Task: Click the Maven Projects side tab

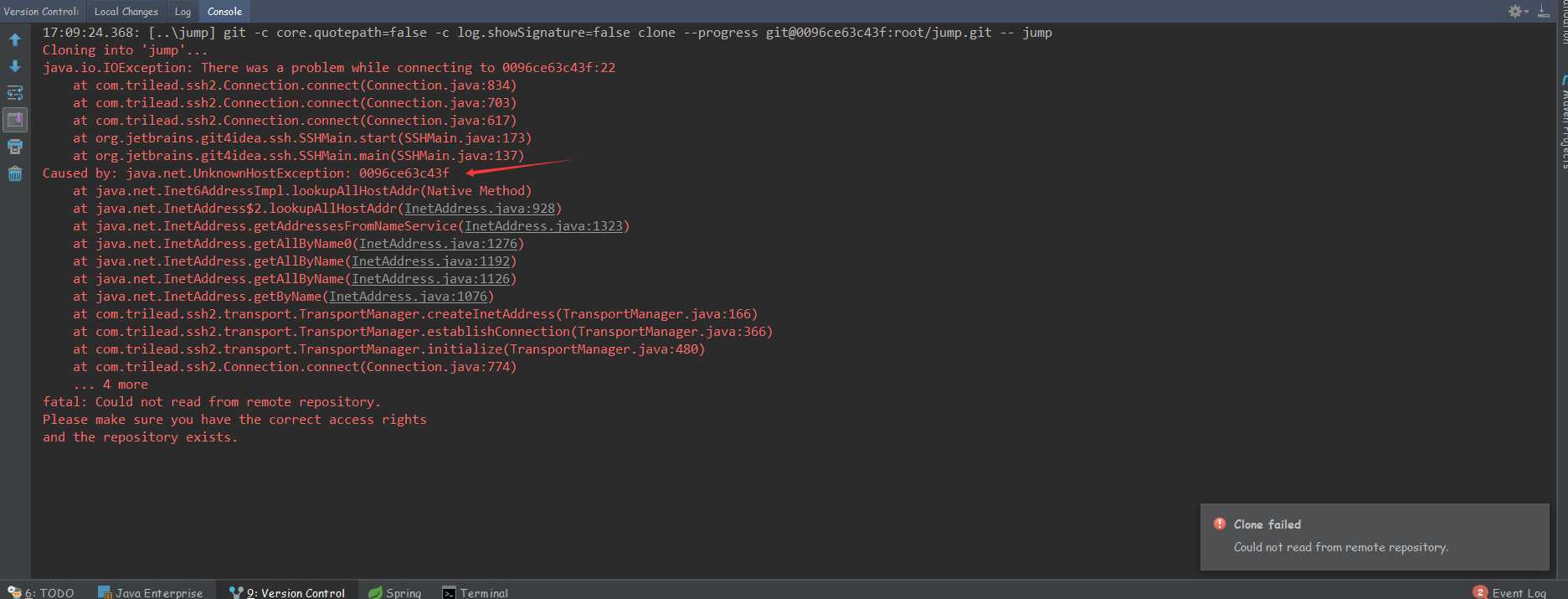Action: (1563, 121)
